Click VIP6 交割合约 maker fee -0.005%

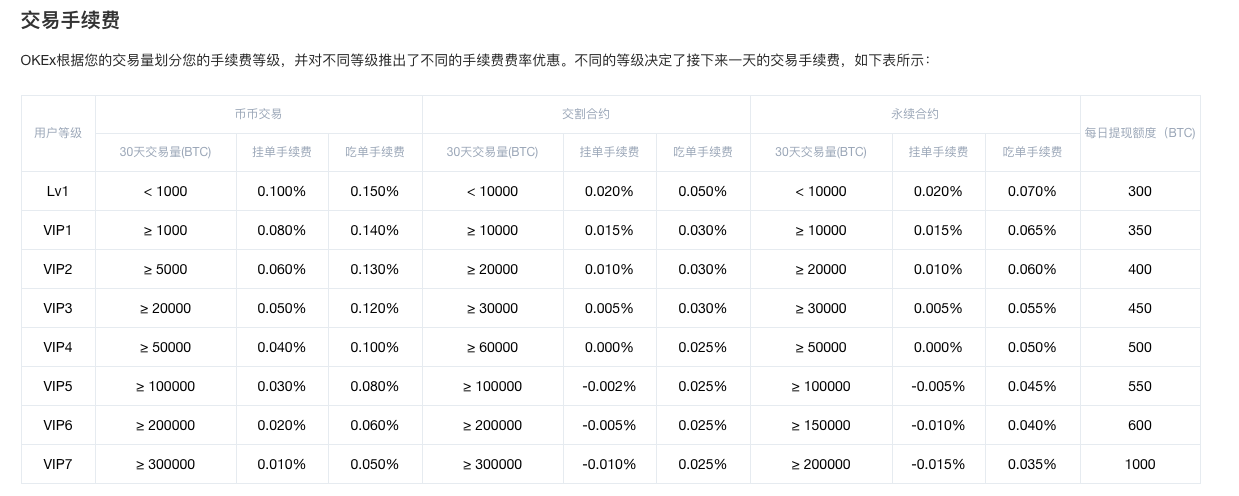click(x=609, y=425)
